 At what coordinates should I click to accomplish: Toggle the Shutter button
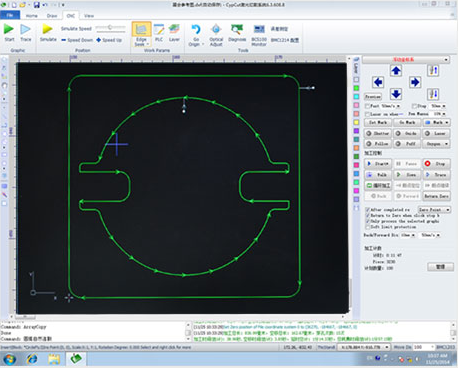(x=378, y=133)
